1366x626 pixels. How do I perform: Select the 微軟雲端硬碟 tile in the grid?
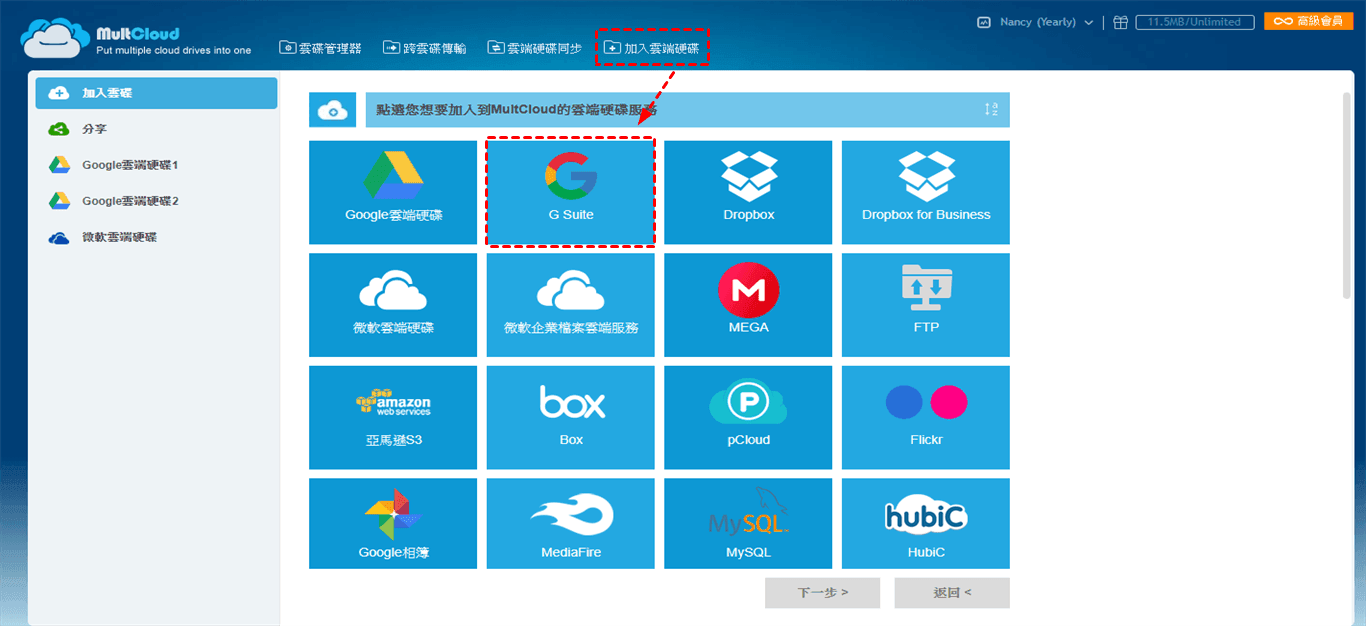pos(393,305)
